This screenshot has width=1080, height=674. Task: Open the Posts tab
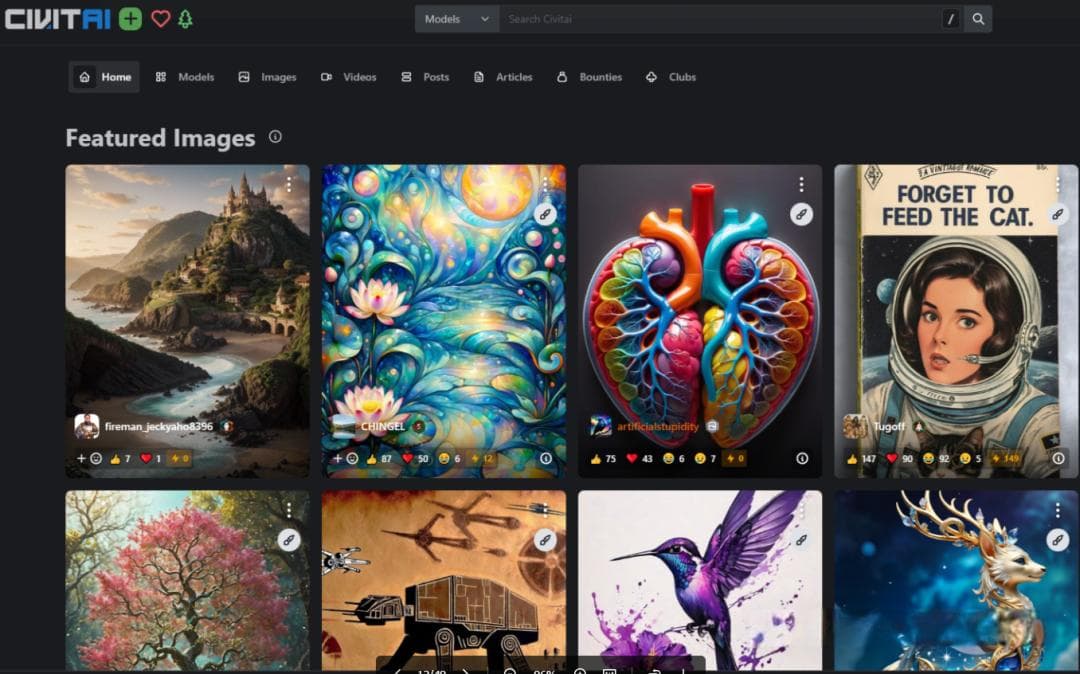click(x=425, y=77)
